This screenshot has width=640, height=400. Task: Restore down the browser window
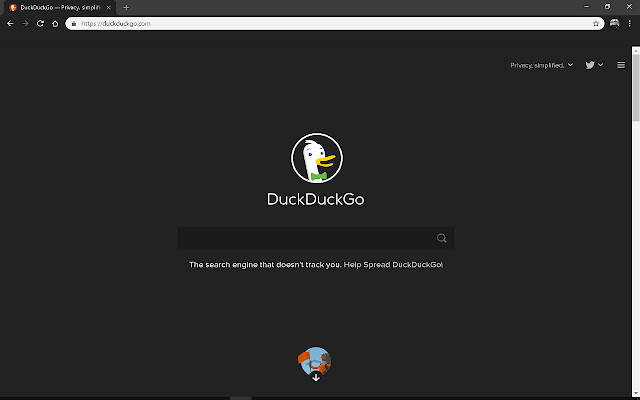tap(607, 7)
